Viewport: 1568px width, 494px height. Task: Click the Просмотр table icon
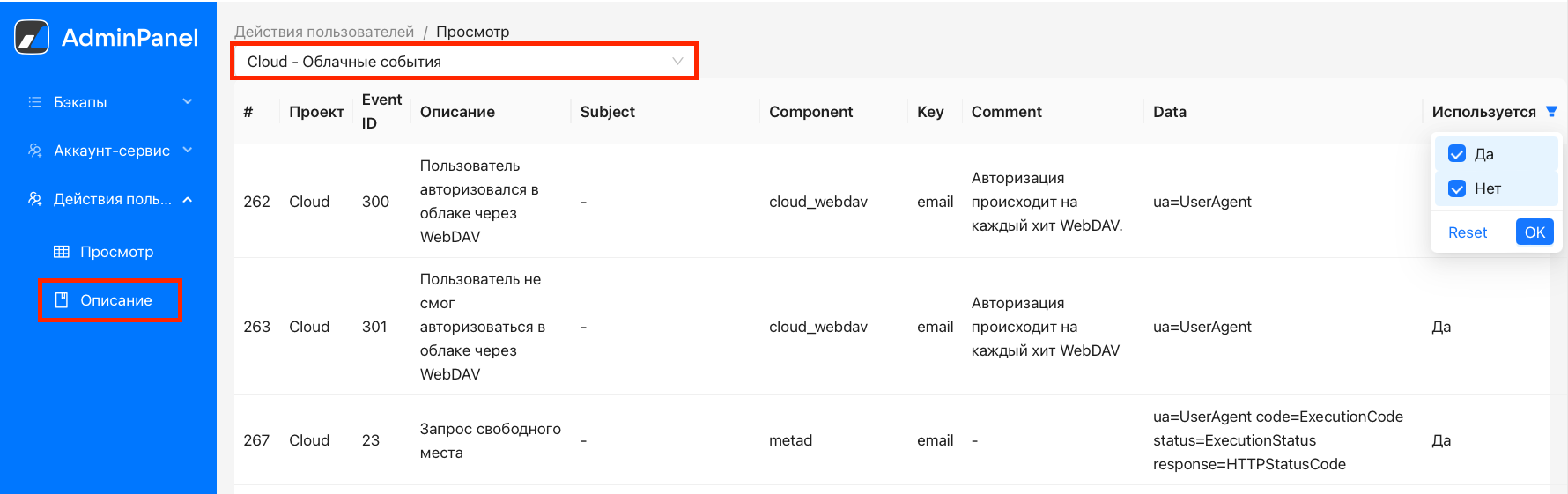(x=62, y=252)
